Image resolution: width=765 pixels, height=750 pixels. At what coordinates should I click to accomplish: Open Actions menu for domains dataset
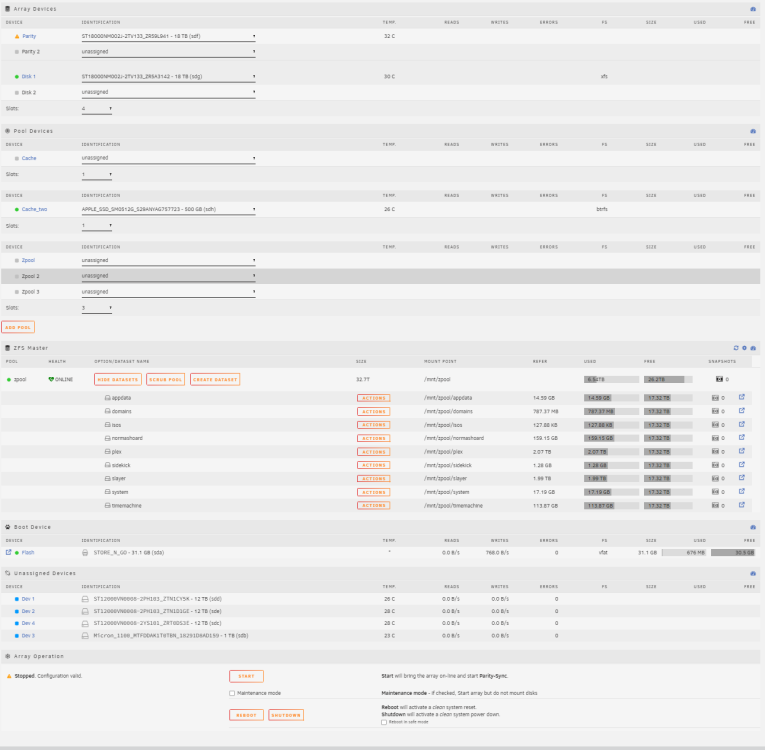coord(374,412)
